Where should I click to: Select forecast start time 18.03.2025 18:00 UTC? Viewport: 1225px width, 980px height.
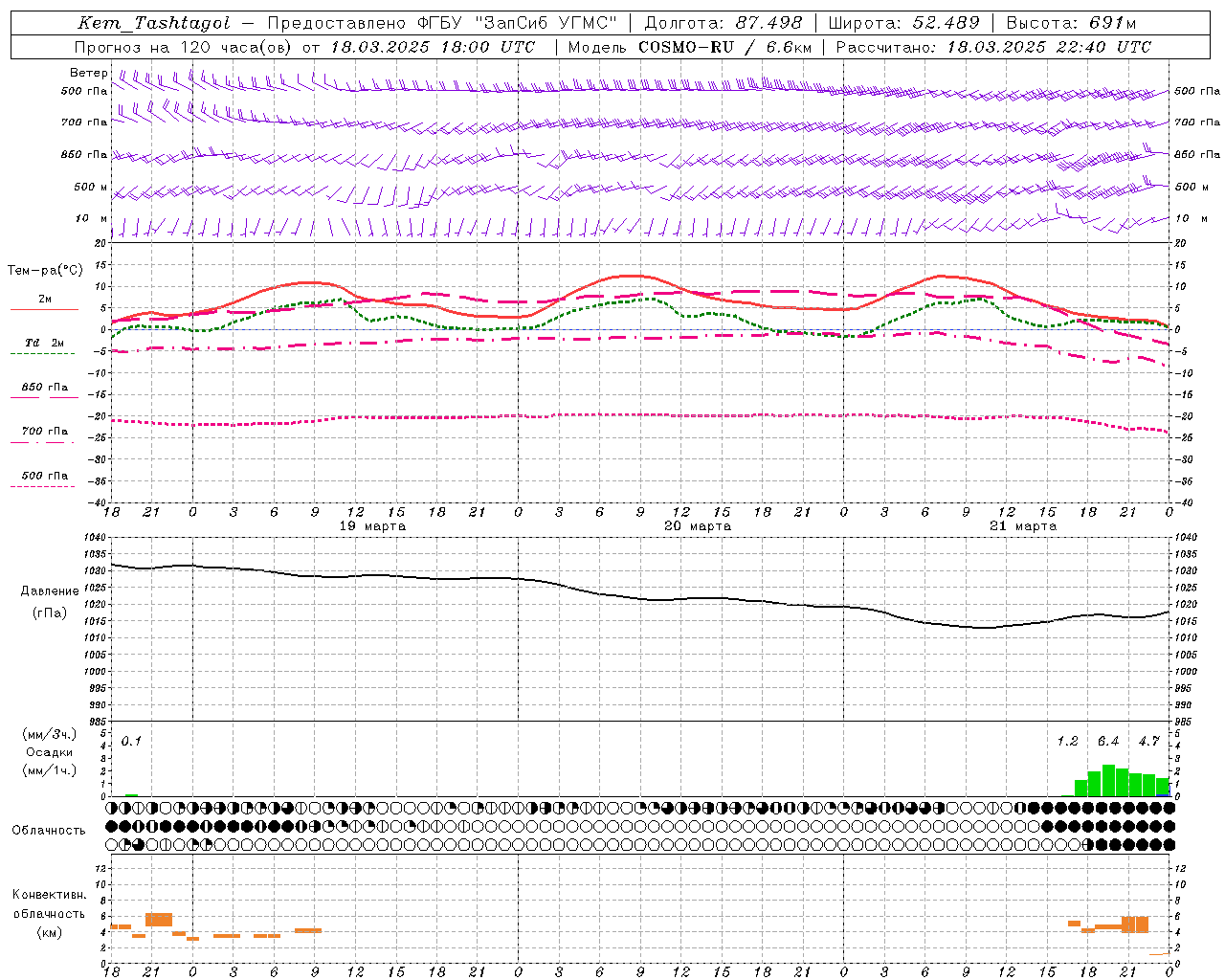433,47
